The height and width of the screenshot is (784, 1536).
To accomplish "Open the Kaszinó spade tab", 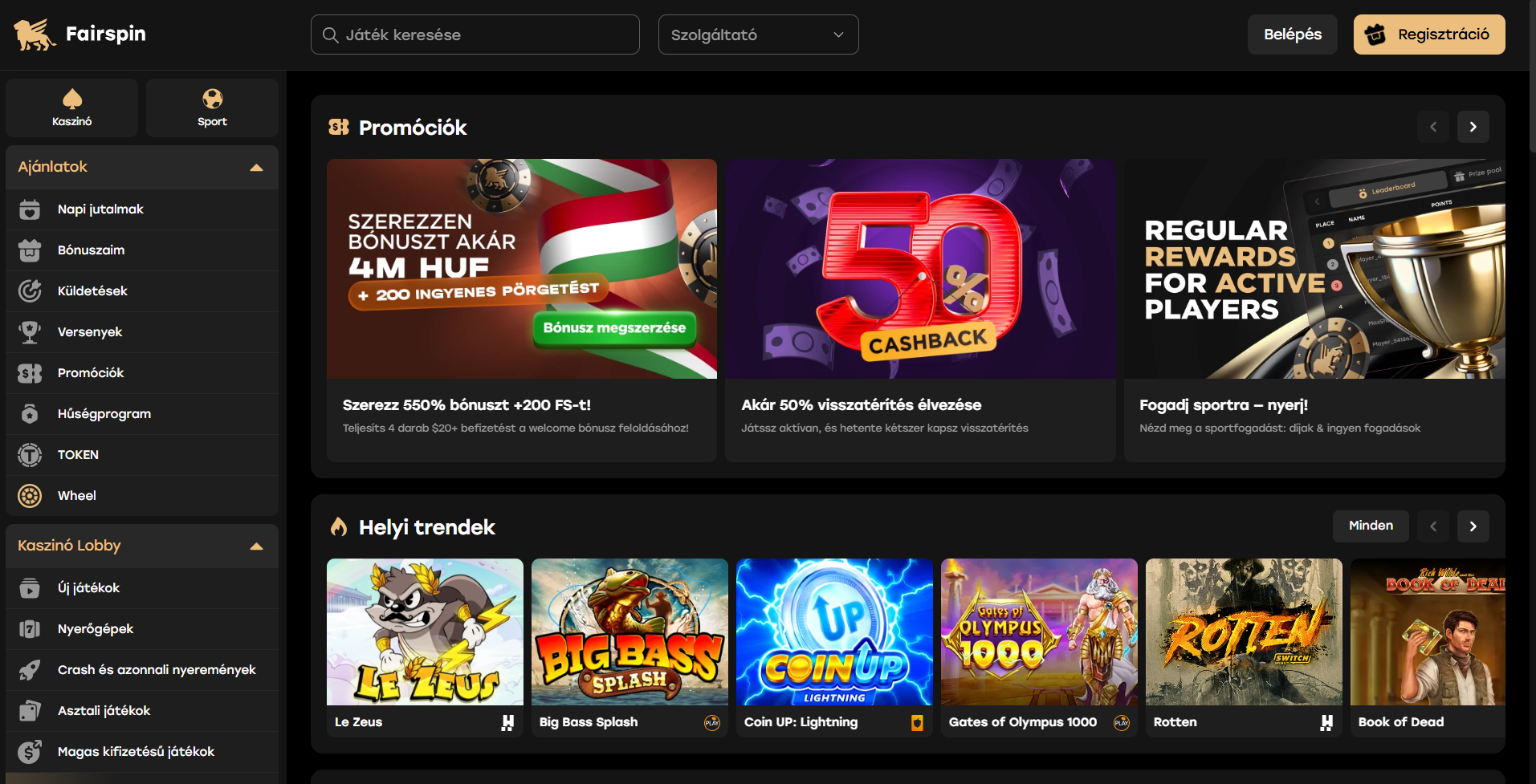I will 72,108.
